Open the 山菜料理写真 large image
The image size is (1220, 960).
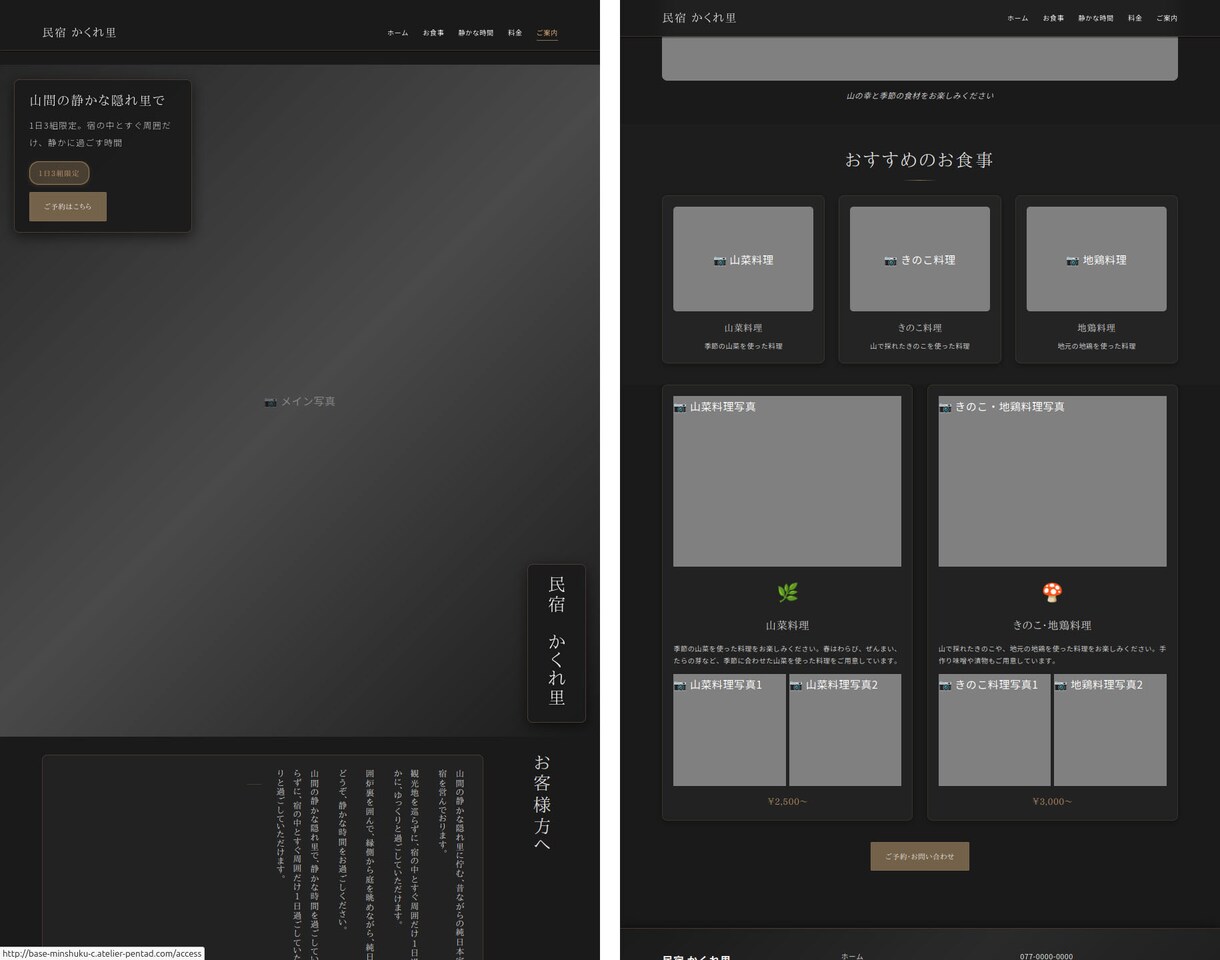(x=787, y=481)
